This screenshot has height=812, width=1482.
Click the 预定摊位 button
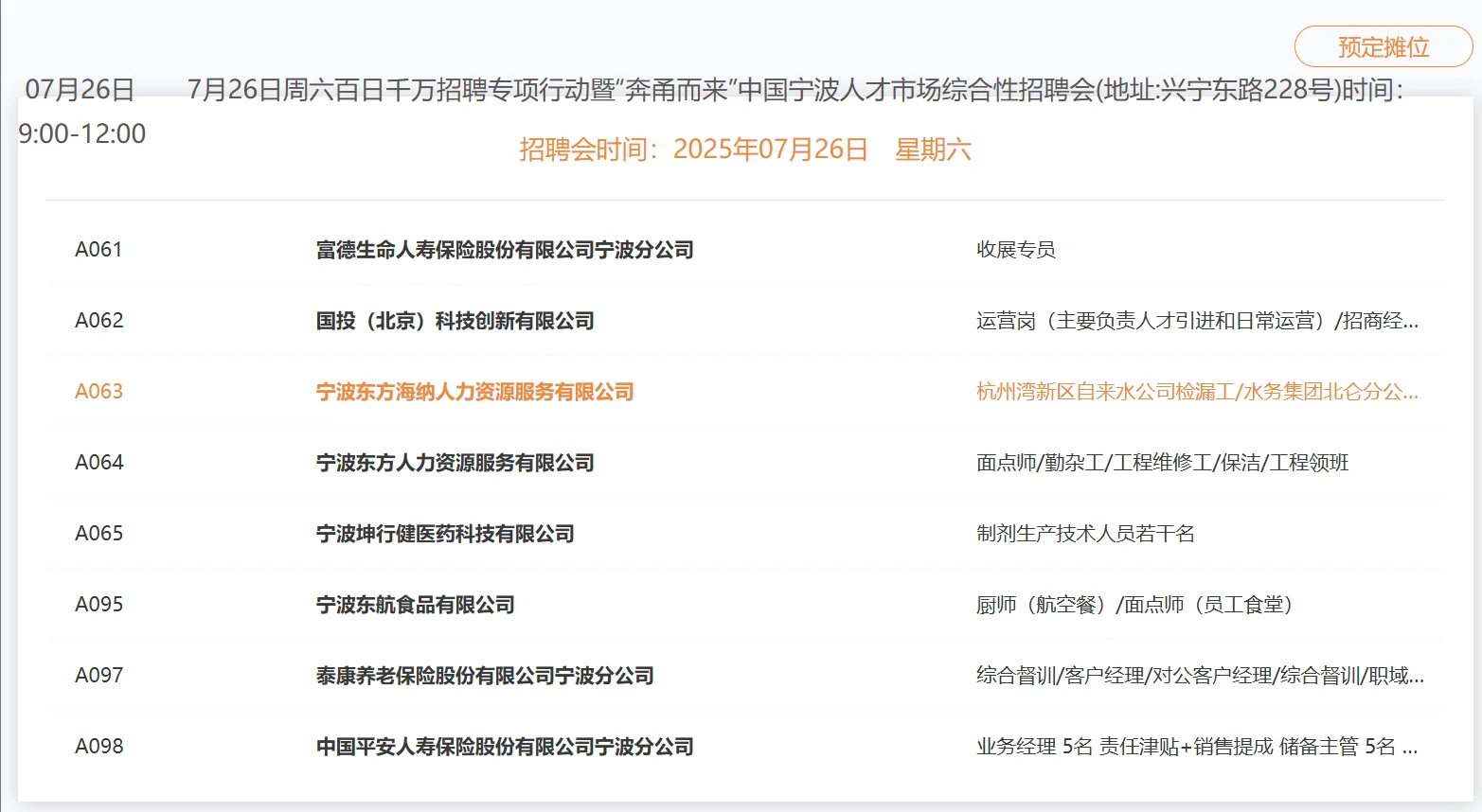click(1384, 47)
